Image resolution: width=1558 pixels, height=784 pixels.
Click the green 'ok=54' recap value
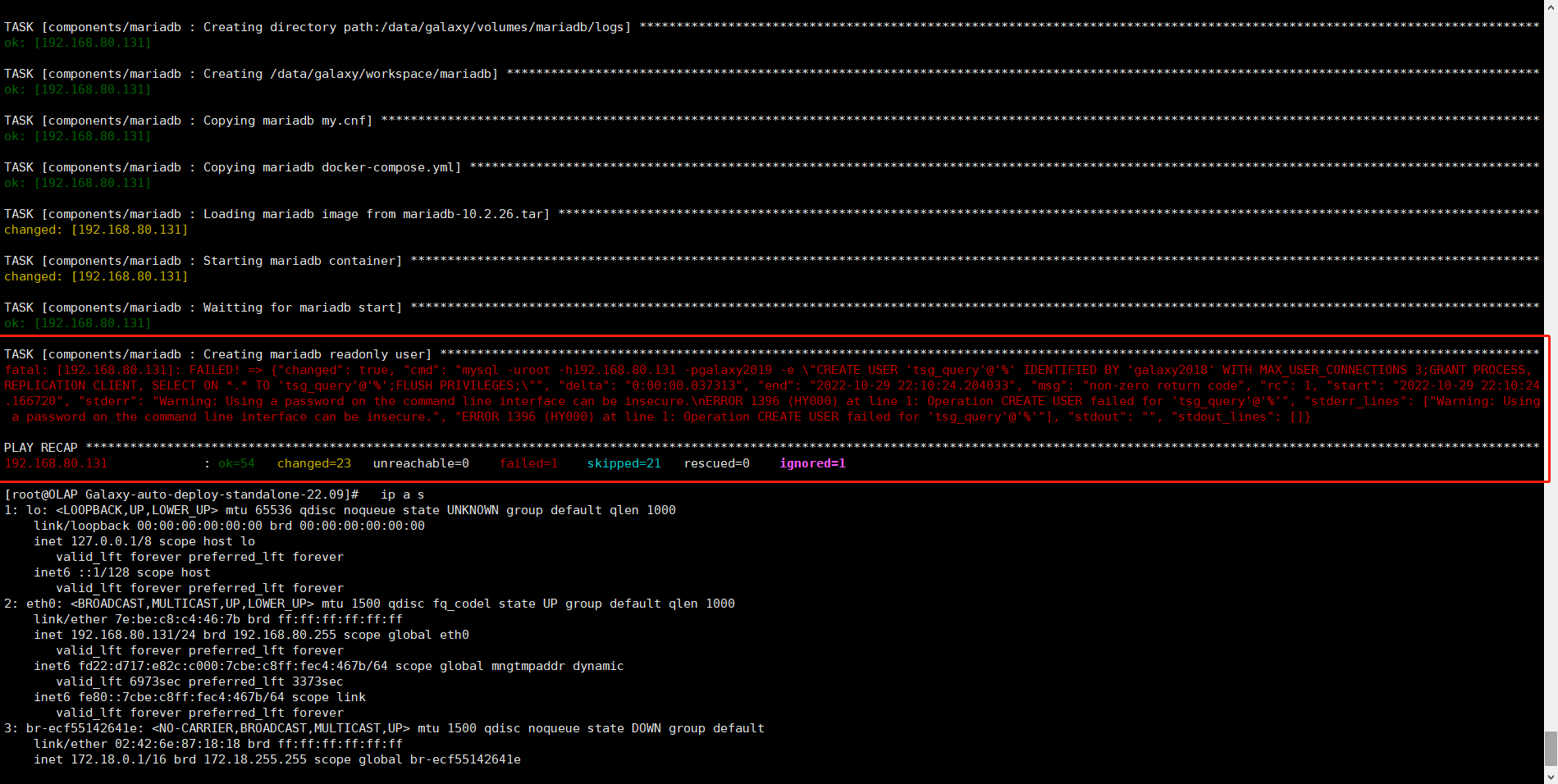click(236, 463)
